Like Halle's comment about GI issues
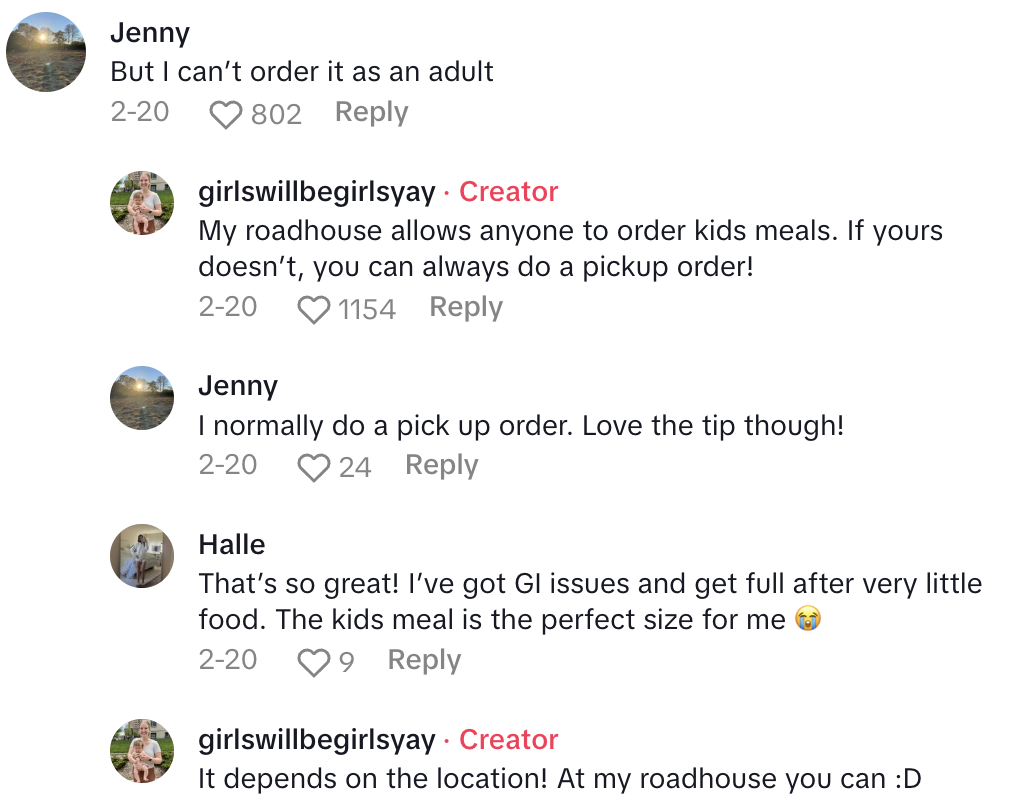 314,662
